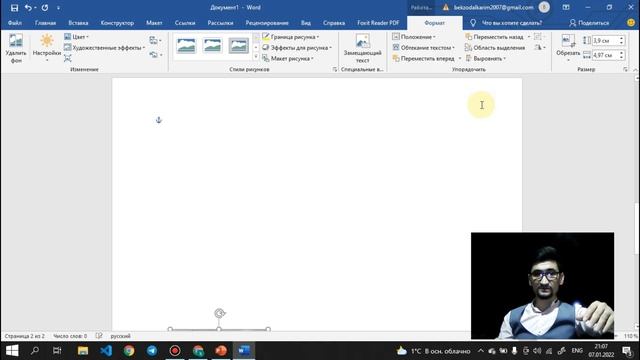Switch to the Справка tab

point(334,23)
